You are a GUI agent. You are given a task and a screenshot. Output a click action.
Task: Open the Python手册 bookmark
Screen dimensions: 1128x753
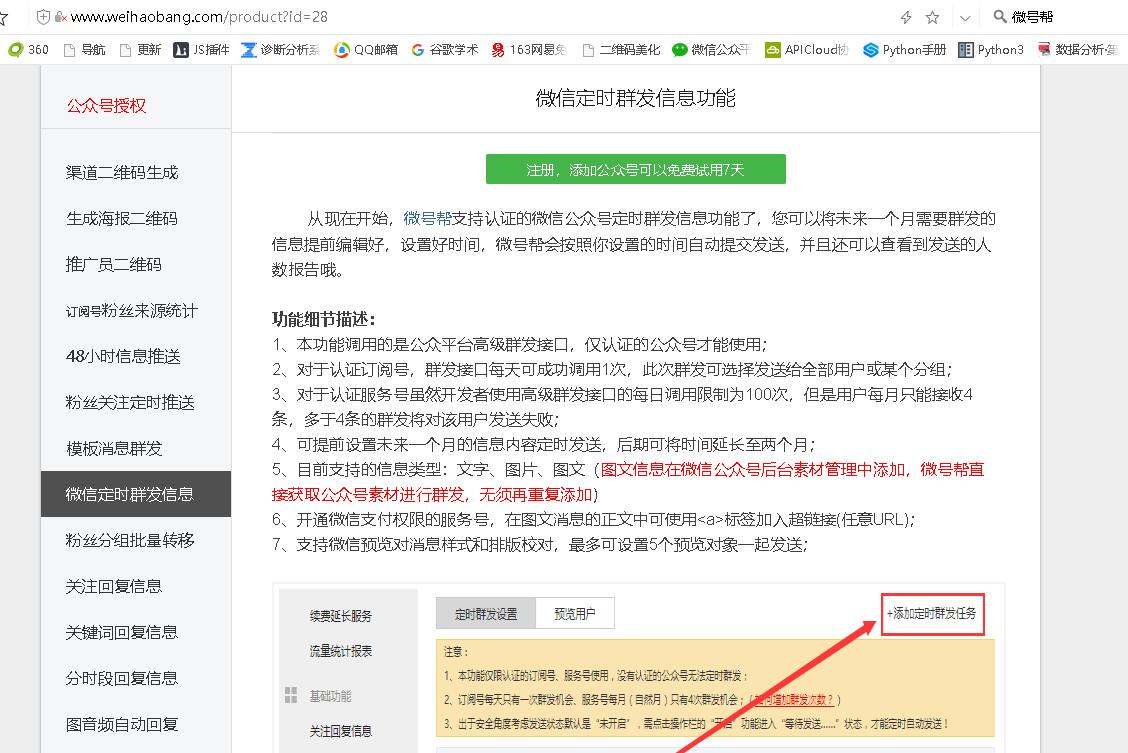coord(904,50)
